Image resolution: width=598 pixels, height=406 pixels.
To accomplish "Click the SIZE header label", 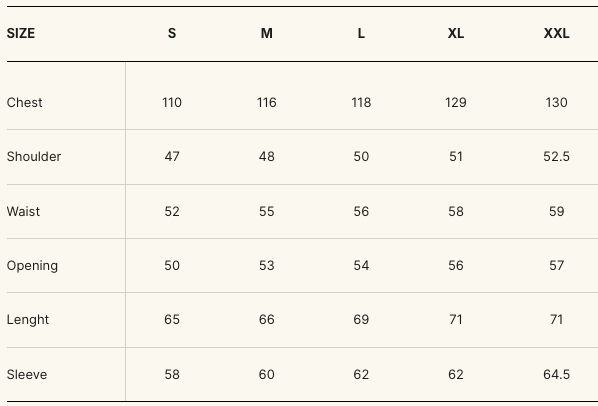I will click(21, 34).
